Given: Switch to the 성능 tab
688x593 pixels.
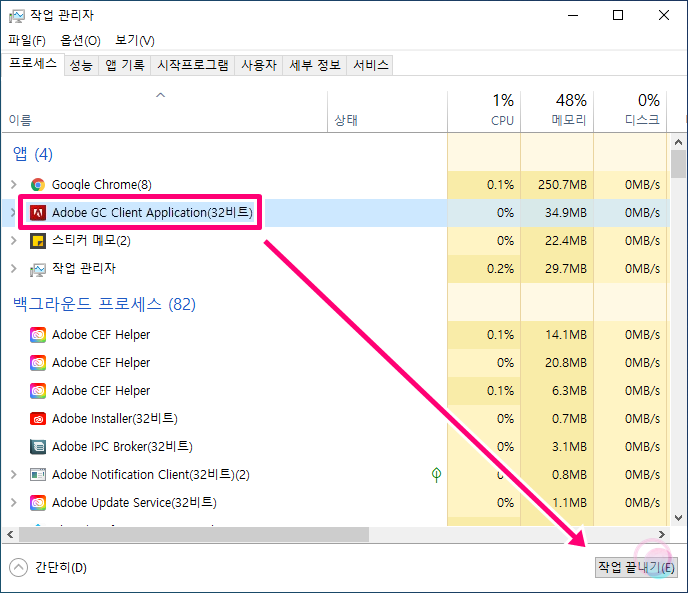Looking at the screenshot, I should coord(81,65).
